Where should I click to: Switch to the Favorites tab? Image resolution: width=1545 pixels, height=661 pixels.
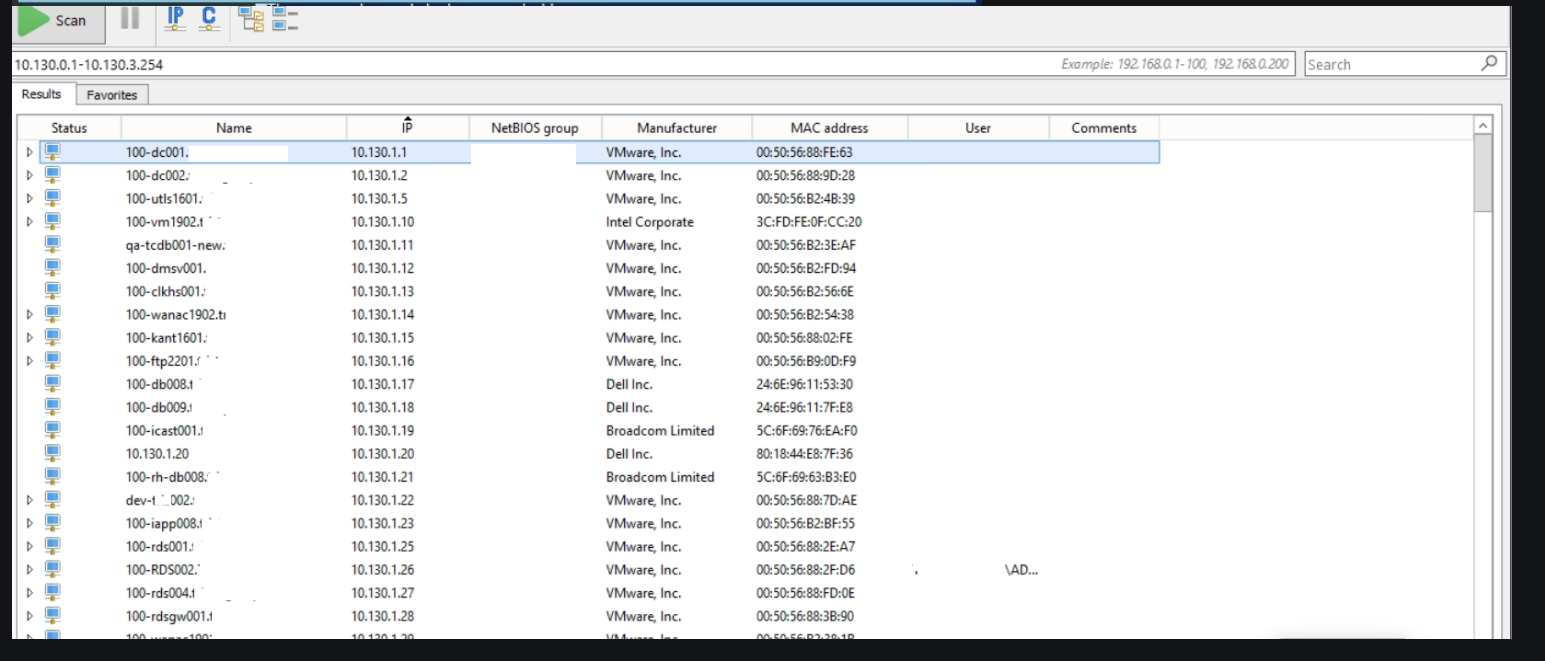(111, 95)
